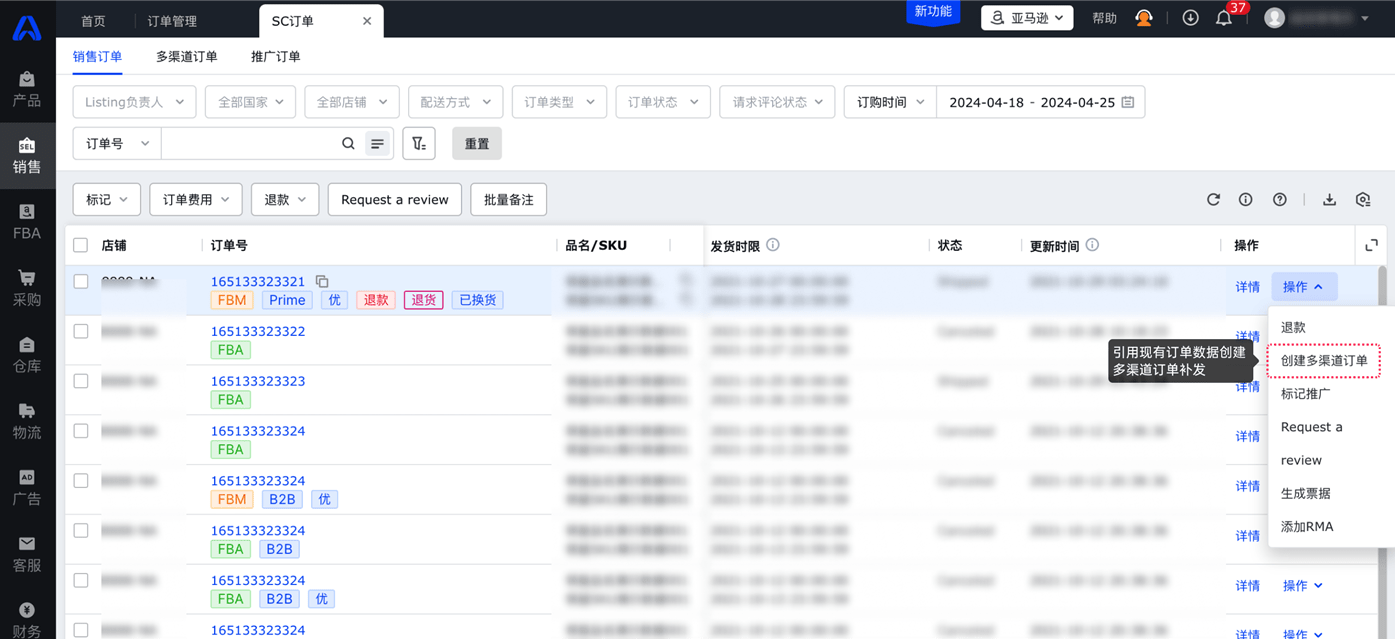This screenshot has height=639, width=1395.
Task: Open the 订单状态 status dropdown
Action: (662, 102)
